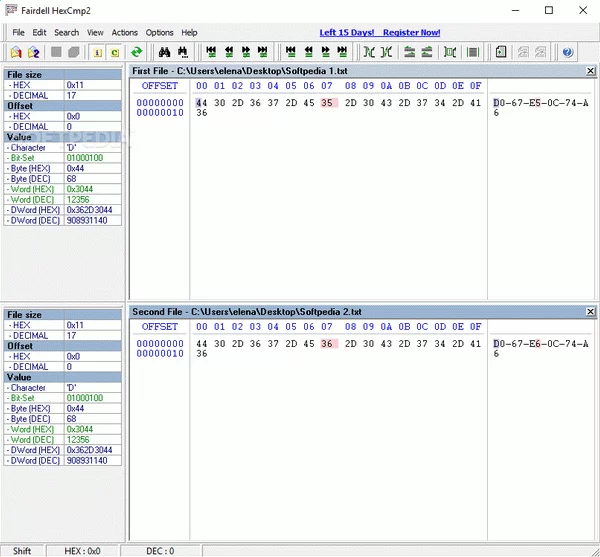Open the Edit menu
This screenshot has width=600, height=557.
coord(39,33)
